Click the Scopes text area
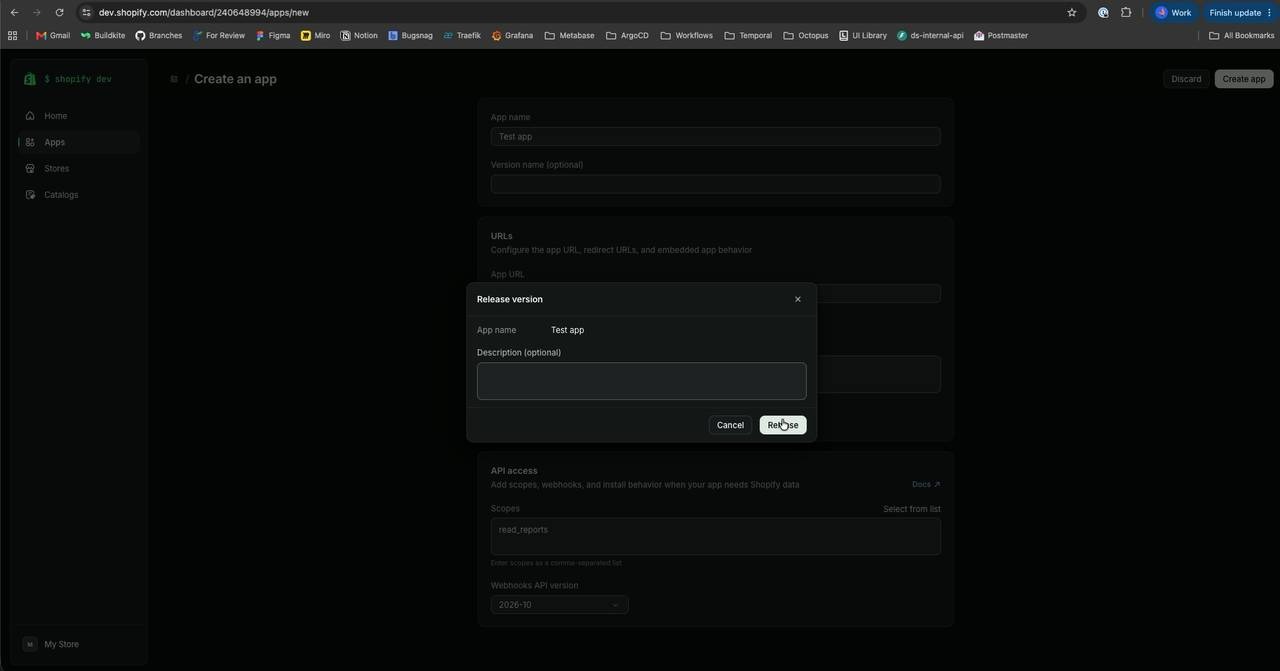 click(x=716, y=536)
